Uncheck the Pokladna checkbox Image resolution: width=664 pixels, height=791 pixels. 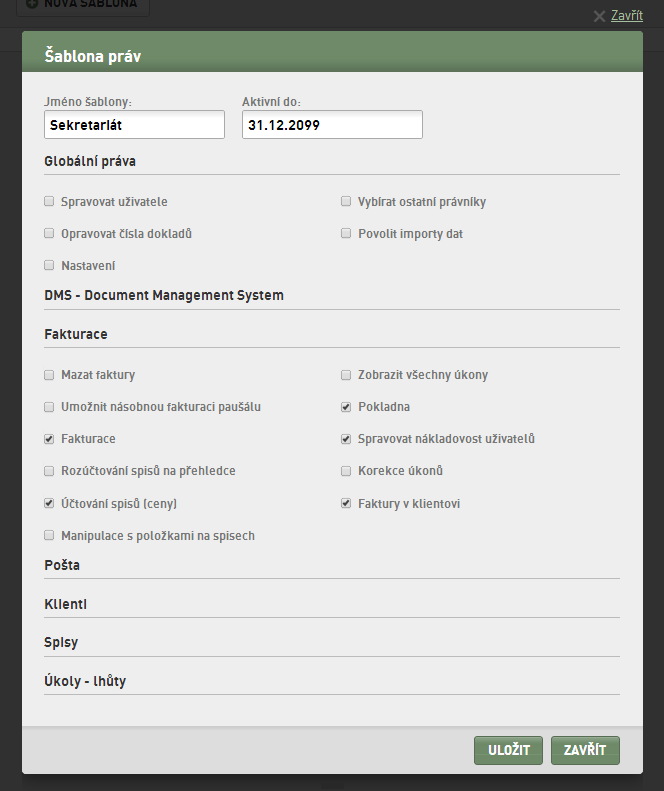click(x=346, y=407)
